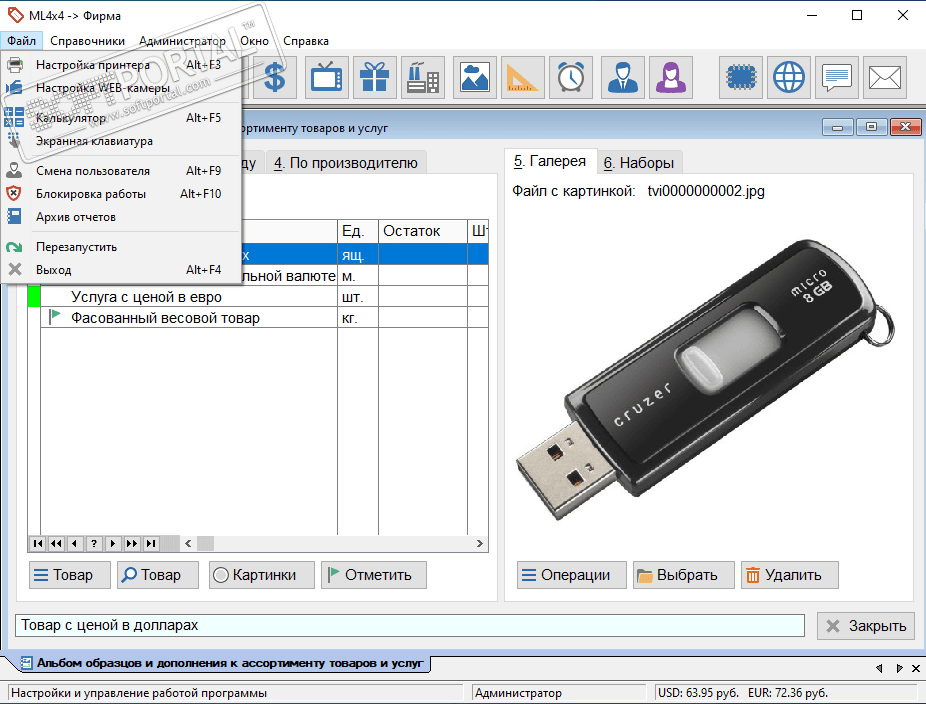
Task: Launch Калькулятор from the File menu
Action: point(121,118)
